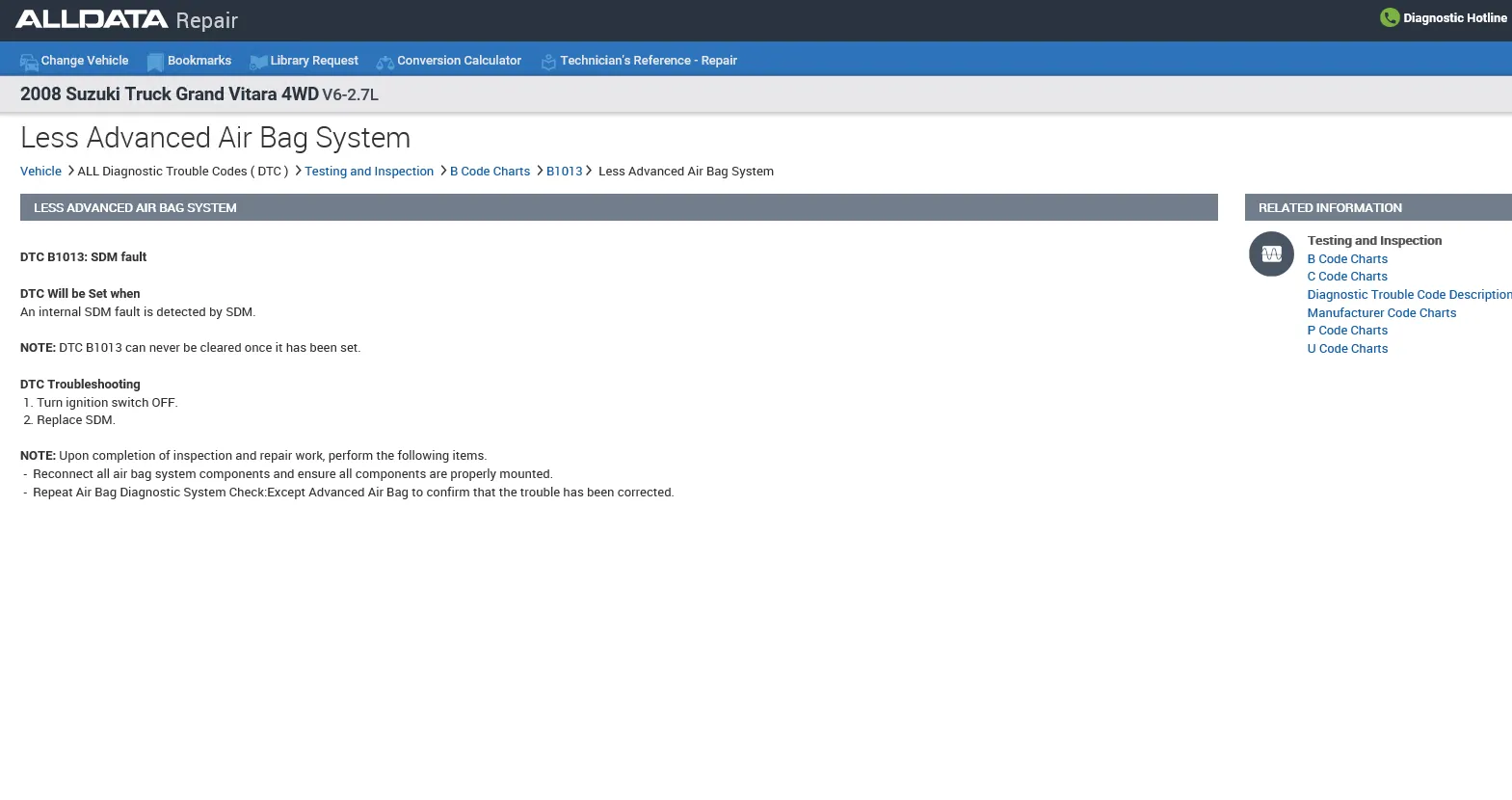Click the chevron after the Vehicle breadcrumb
The image size is (1512, 800).
pyautogui.click(x=70, y=171)
